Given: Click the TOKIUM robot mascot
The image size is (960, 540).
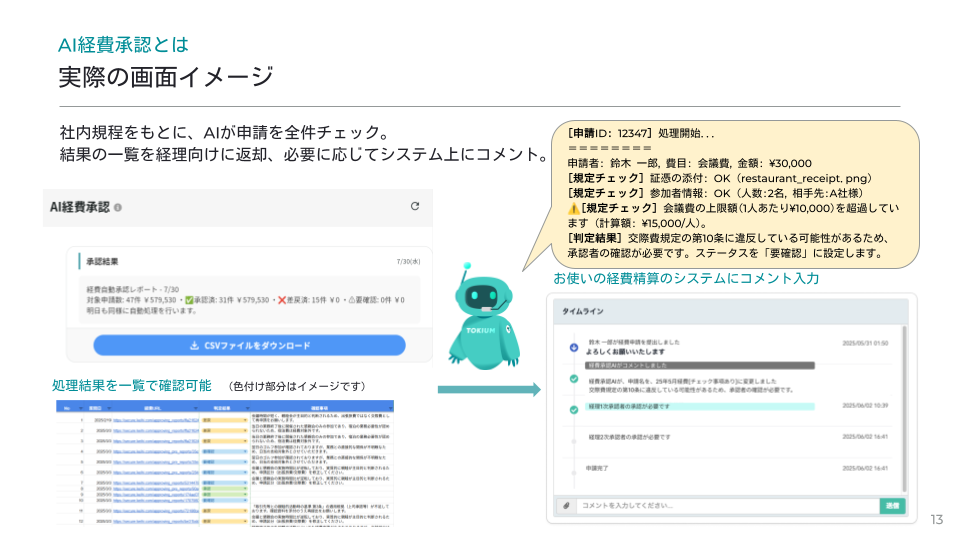Looking at the screenshot, I should point(484,315).
